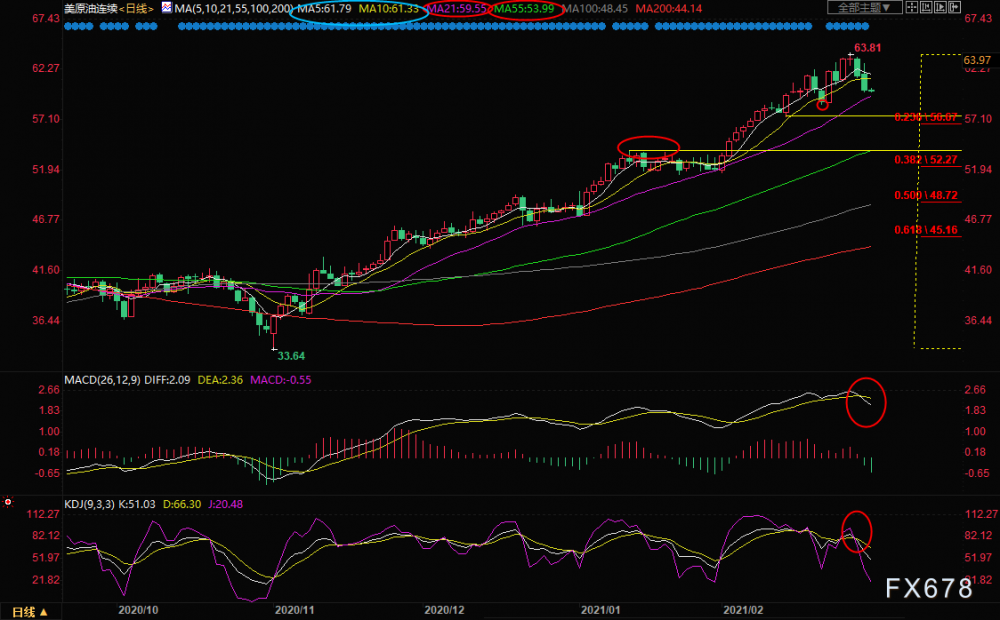Click the J:20.48 value

[x=226, y=505]
